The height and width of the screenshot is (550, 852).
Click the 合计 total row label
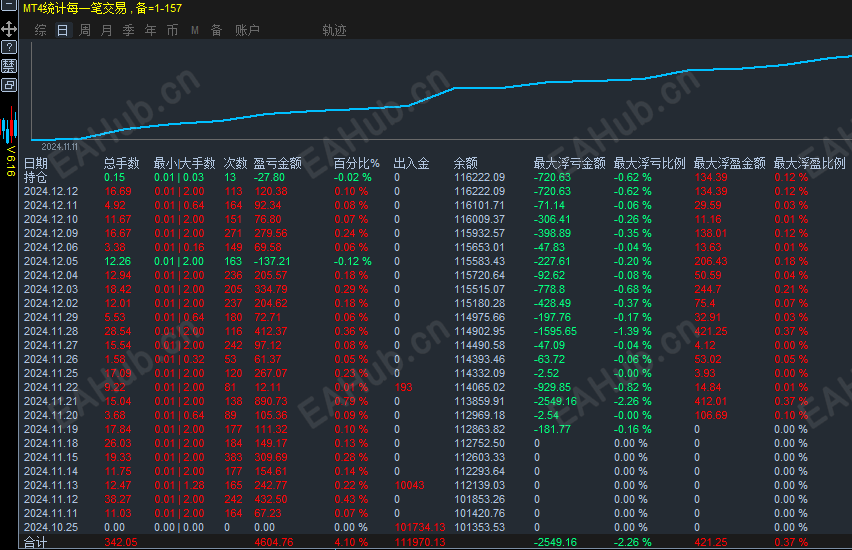(x=36, y=542)
